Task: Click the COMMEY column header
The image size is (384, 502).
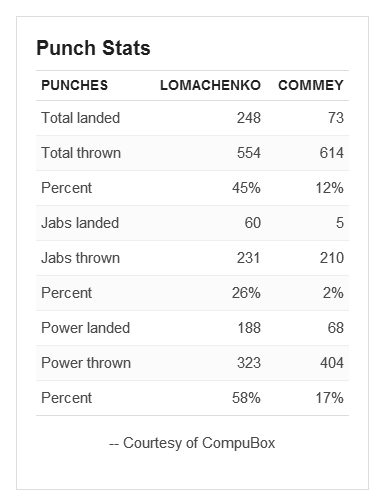Action: [x=311, y=85]
